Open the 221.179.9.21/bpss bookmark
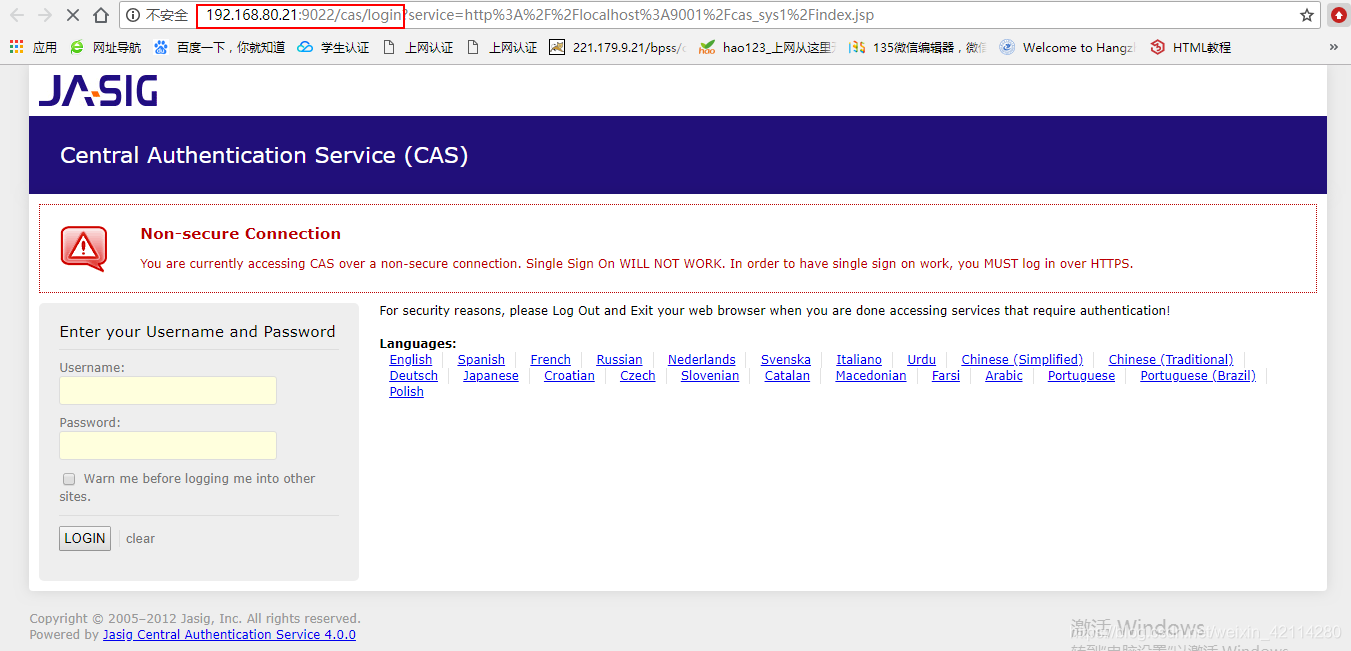The height and width of the screenshot is (651, 1351). (x=617, y=47)
